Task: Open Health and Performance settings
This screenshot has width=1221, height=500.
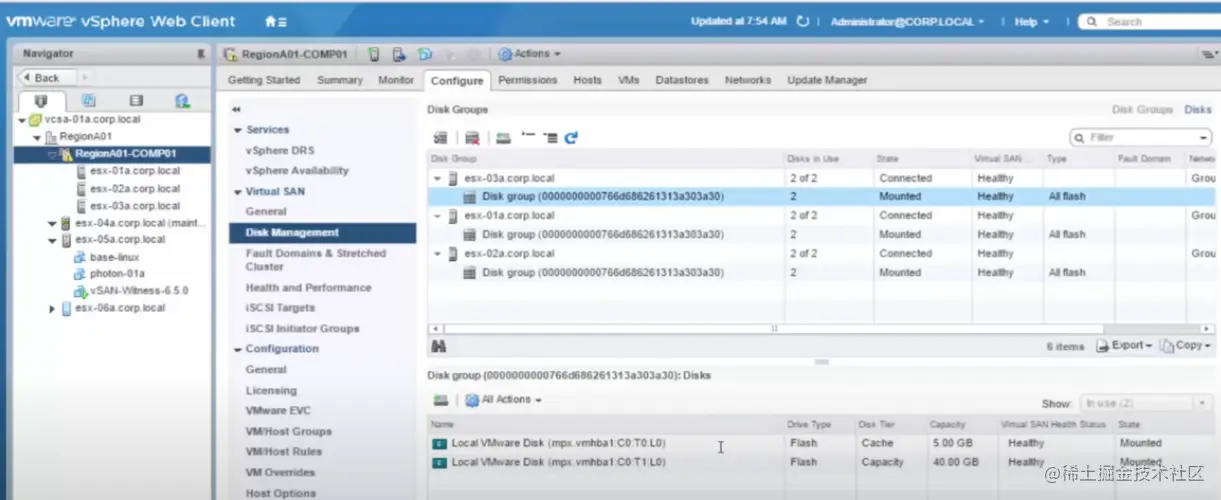Action: pos(308,288)
